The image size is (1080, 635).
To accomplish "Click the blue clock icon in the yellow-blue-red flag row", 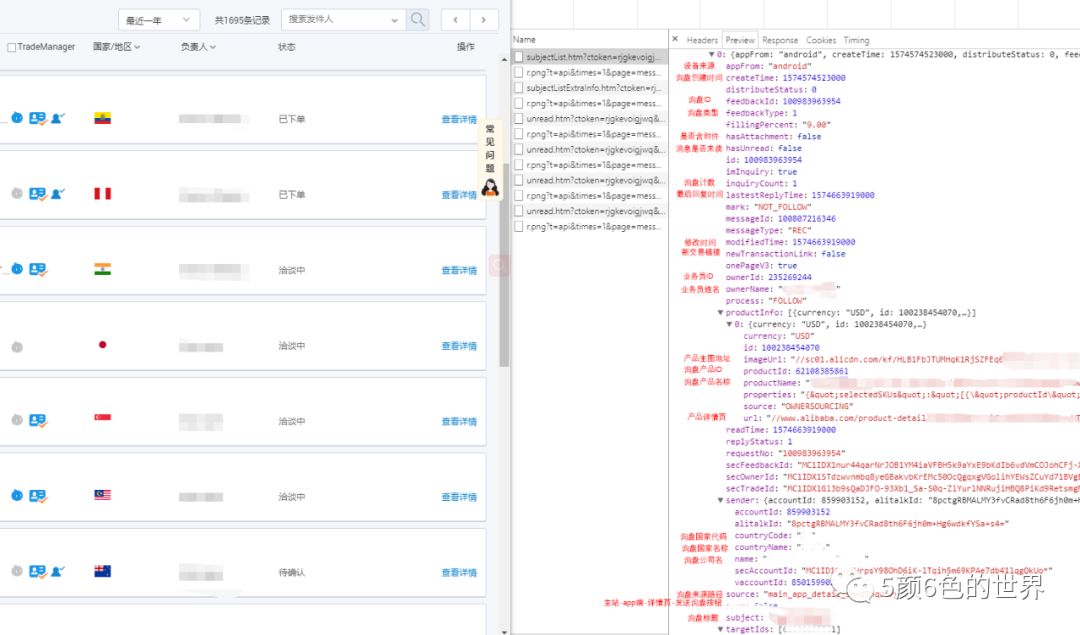I will pos(17,118).
